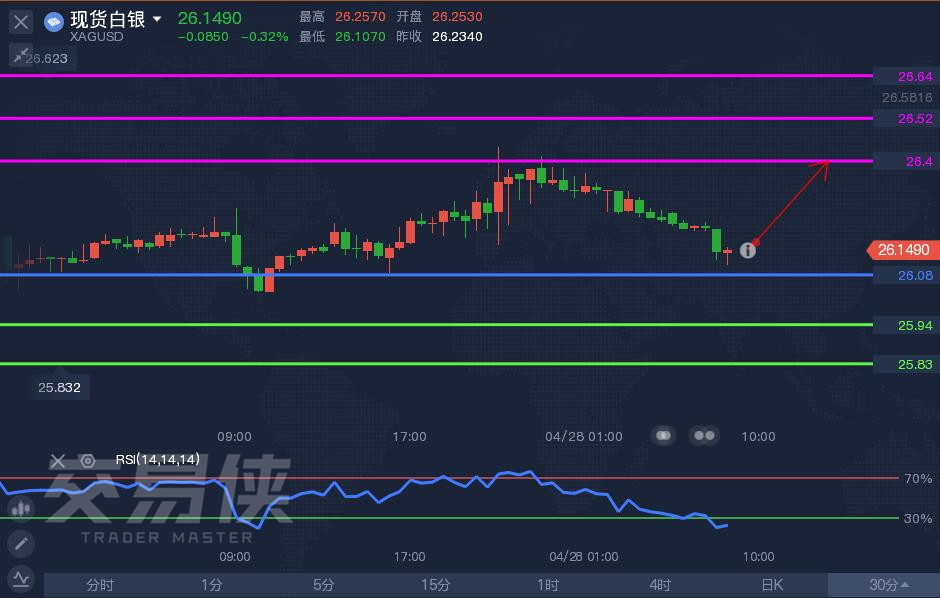This screenshot has width=940, height=598.
Task: Switch to the 1分 timeframe tab
Action: tap(212, 585)
